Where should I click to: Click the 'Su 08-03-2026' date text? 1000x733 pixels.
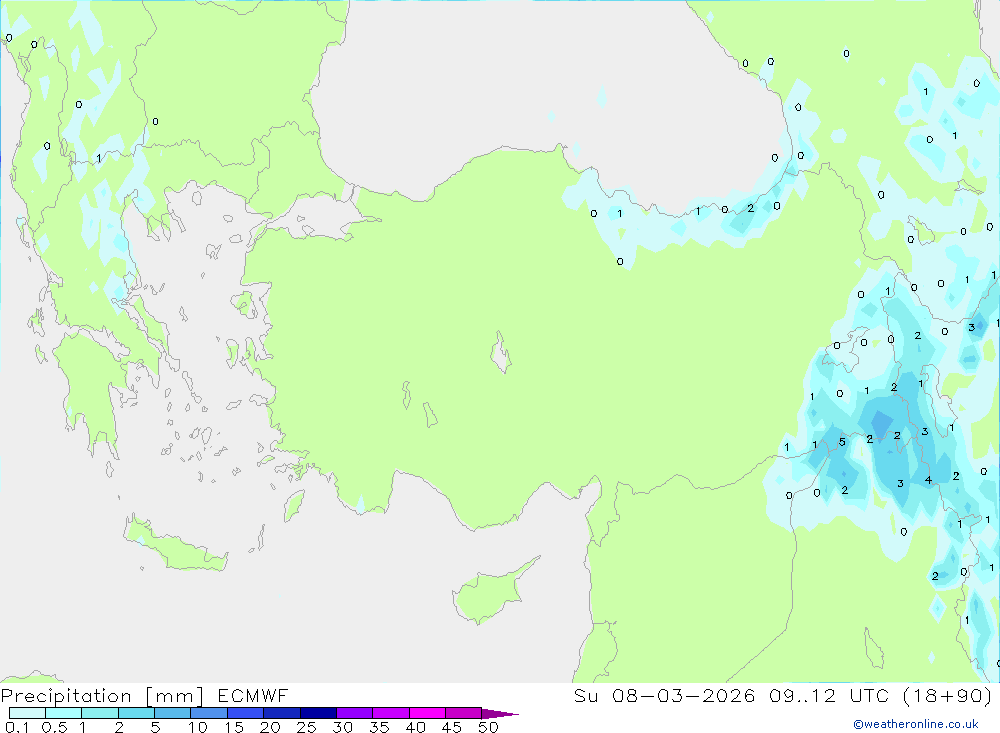tap(664, 696)
